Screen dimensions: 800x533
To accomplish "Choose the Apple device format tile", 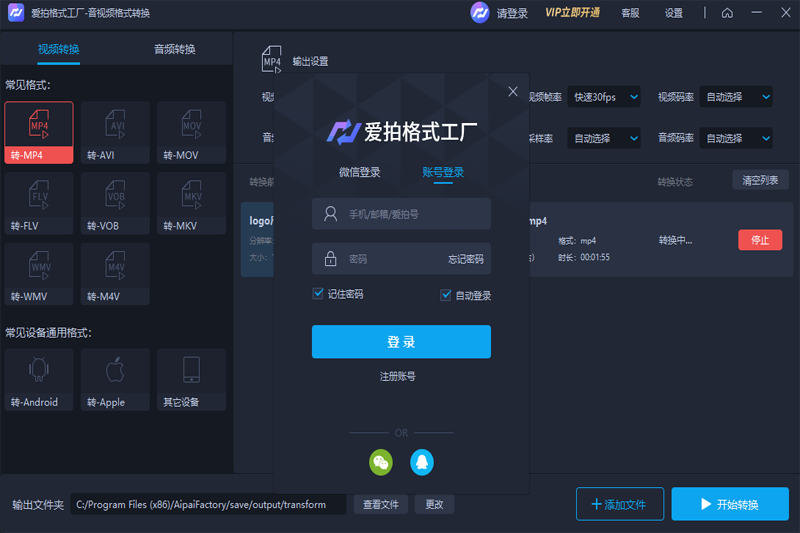I will coord(115,379).
